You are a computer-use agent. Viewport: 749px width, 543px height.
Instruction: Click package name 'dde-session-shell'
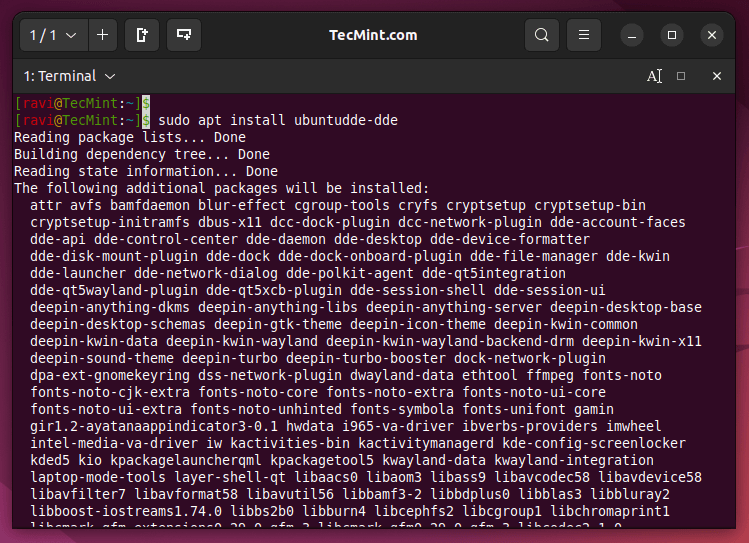coord(417,290)
